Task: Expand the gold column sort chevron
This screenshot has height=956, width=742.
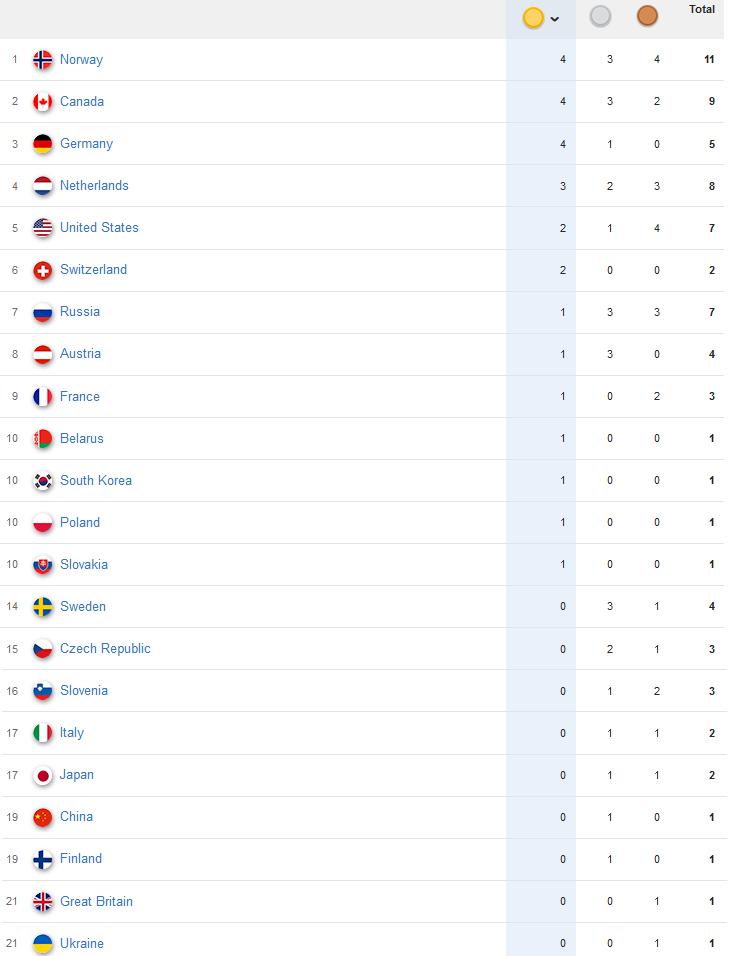Action: 555,19
